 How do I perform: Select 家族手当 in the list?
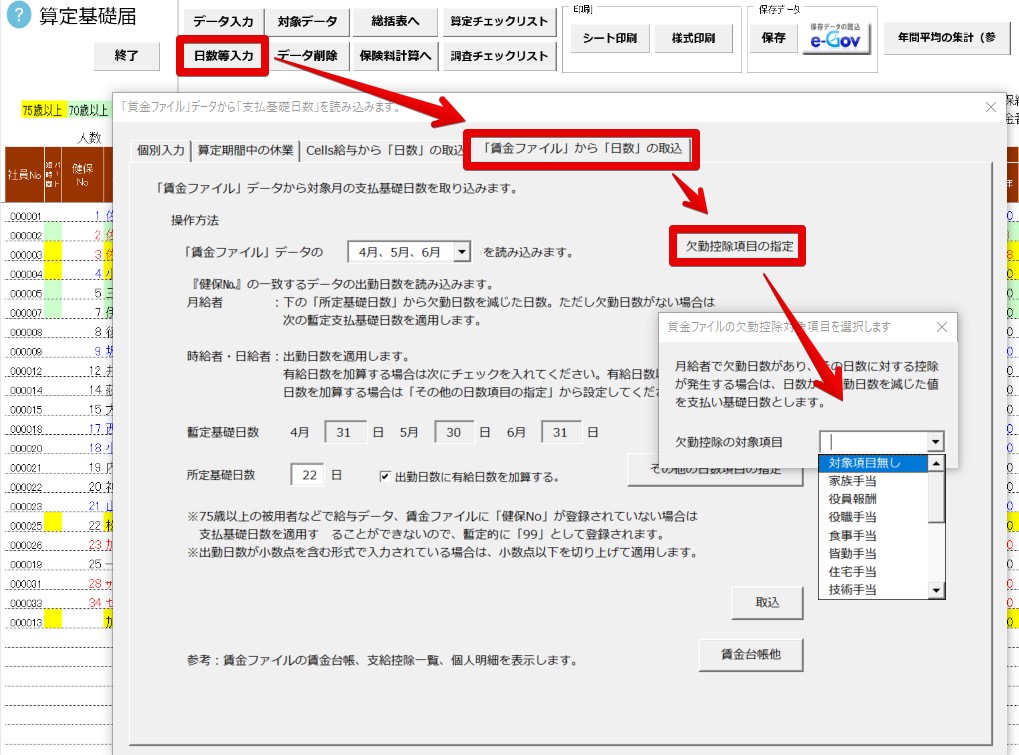[873, 481]
